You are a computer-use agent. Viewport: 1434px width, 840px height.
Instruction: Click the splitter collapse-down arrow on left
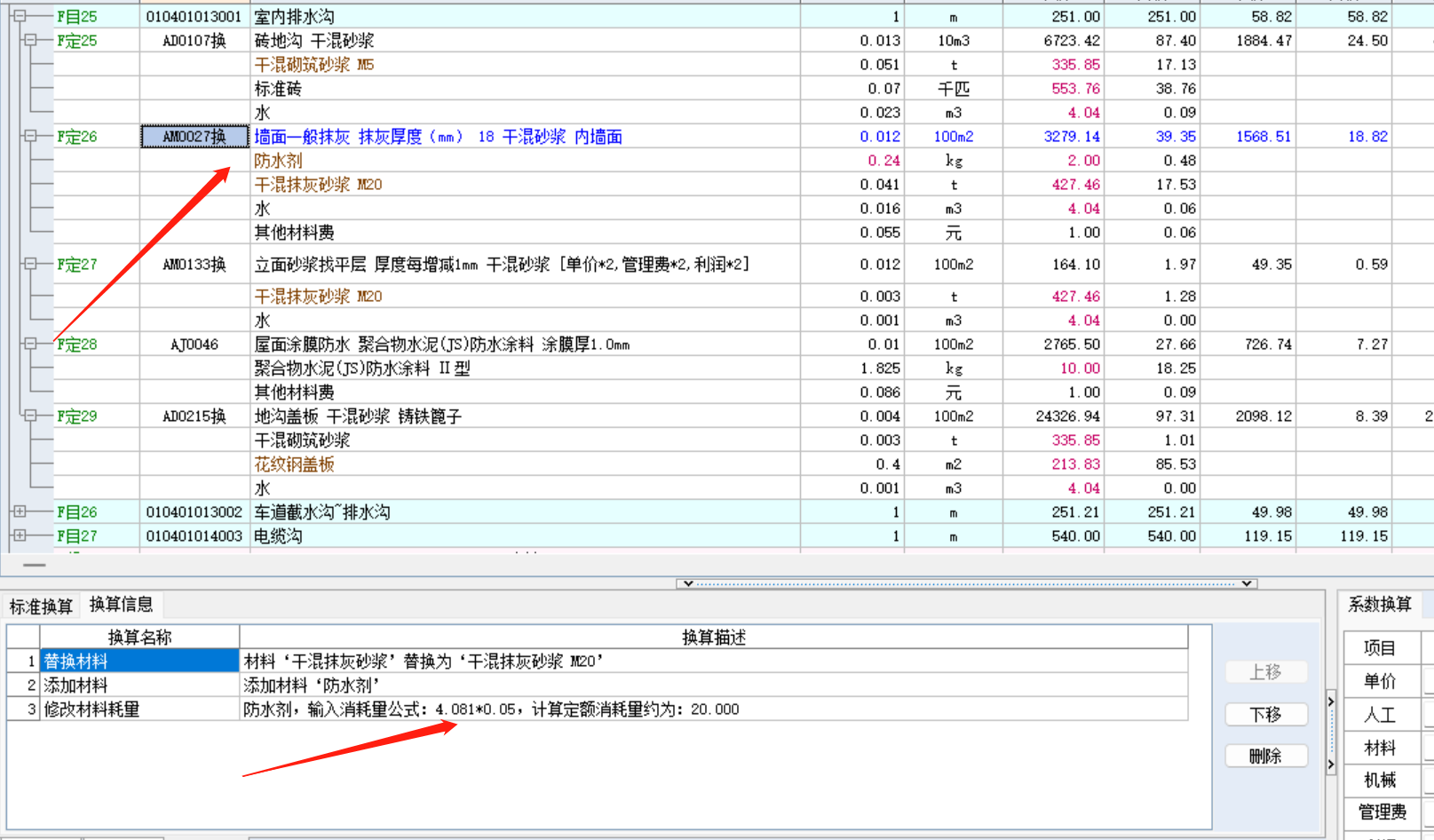point(687,583)
